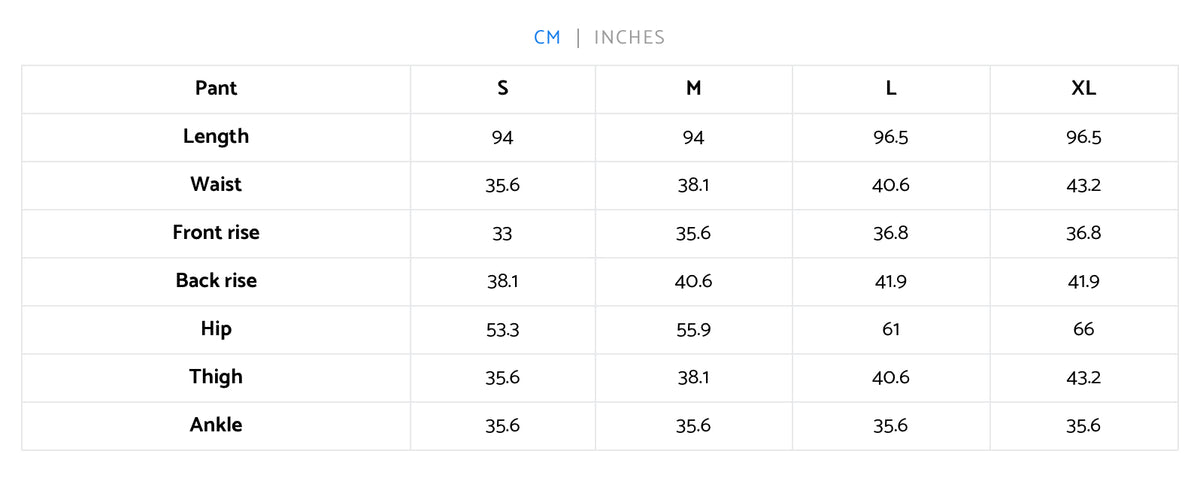
Task: Select the 61 Hip value for L
Action: click(x=891, y=330)
